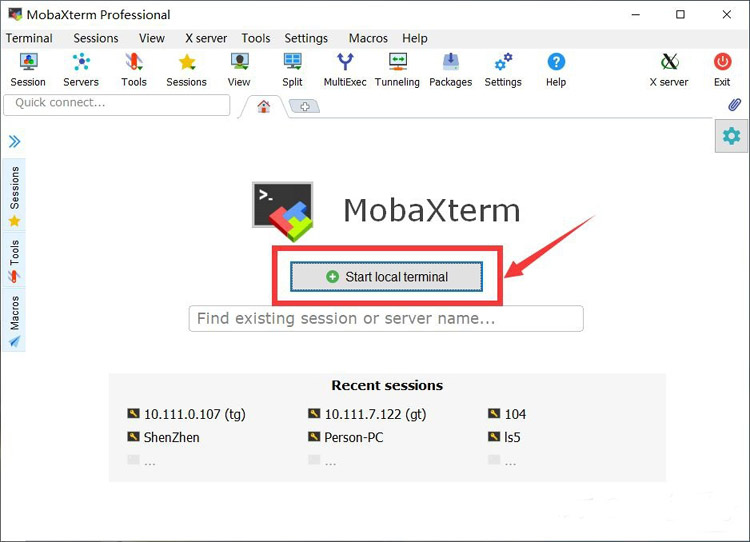Expand sidebar with double chevron arrow
This screenshot has width=750, height=542.
pos(14,141)
